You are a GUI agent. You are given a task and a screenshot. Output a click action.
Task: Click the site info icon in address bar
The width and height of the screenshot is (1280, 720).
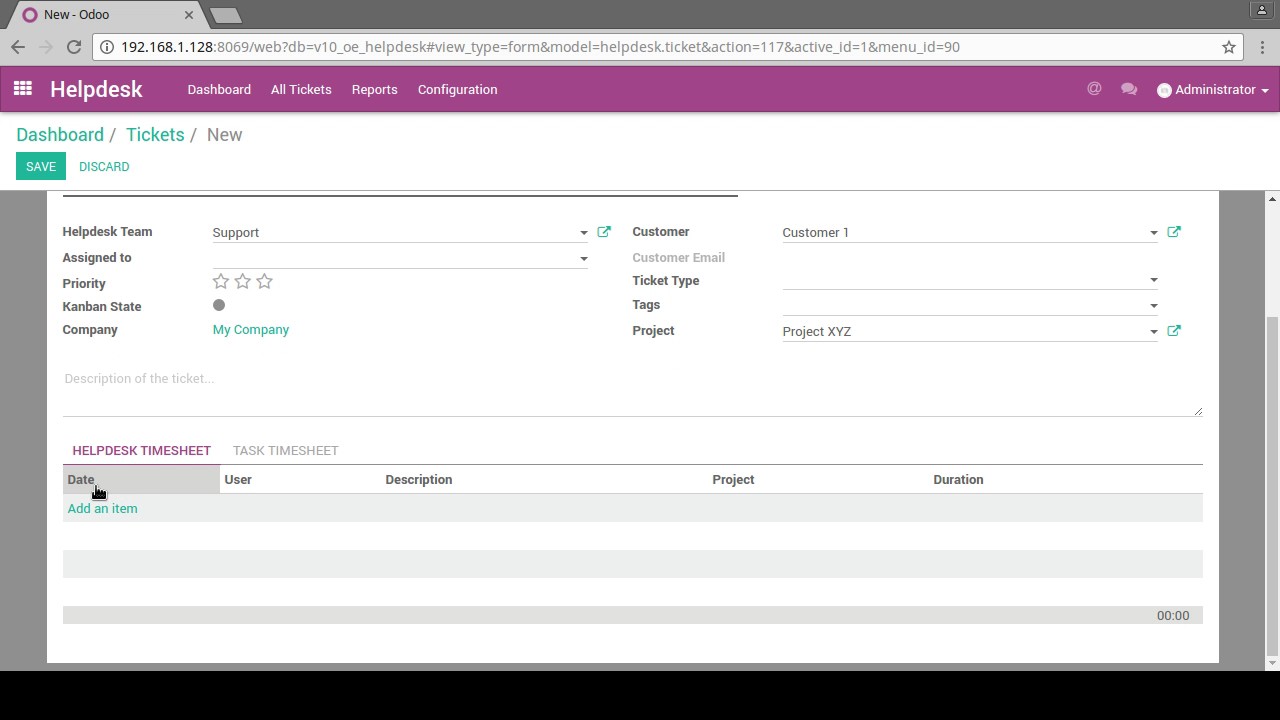[107, 47]
